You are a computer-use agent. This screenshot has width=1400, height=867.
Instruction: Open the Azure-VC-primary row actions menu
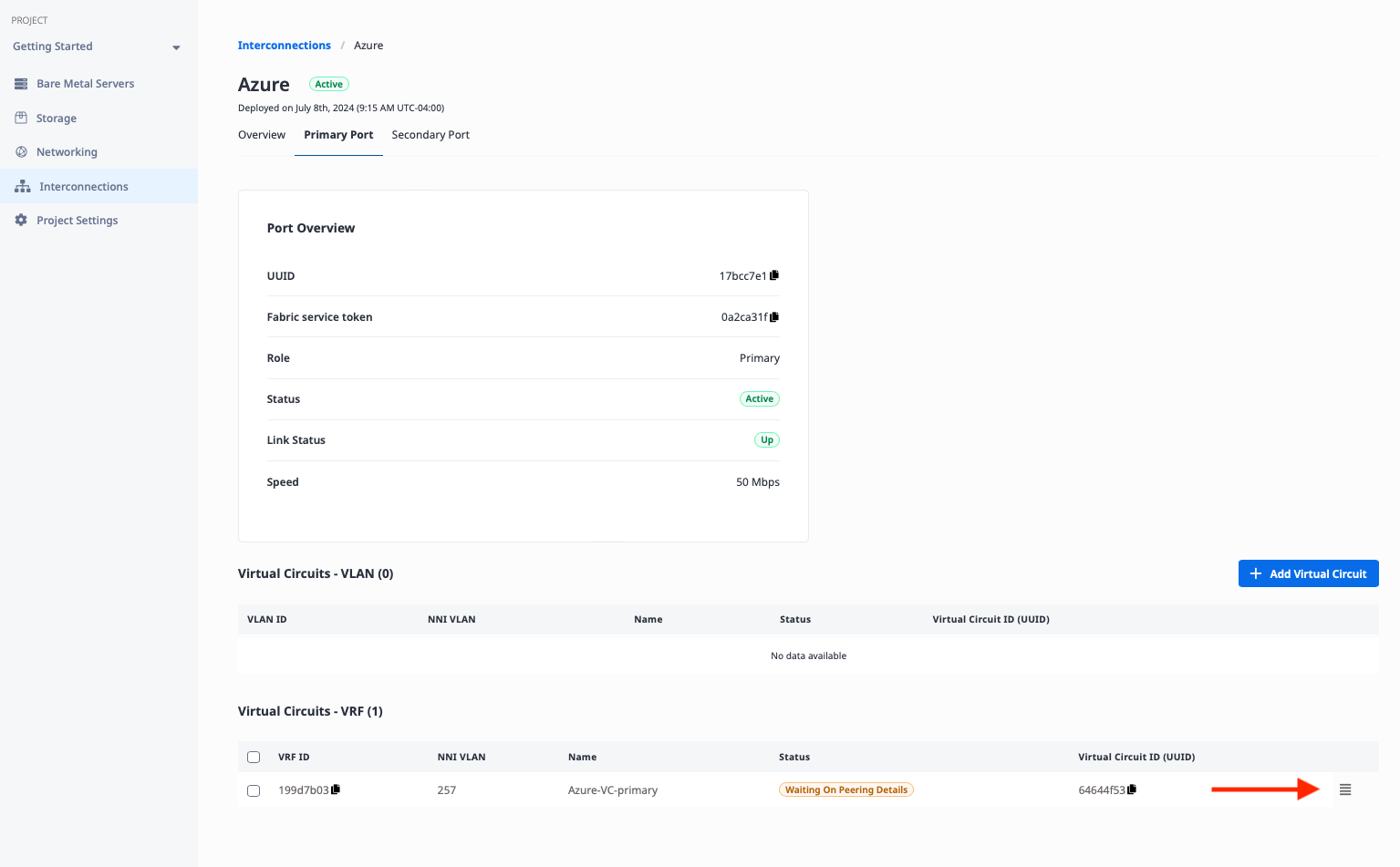click(x=1345, y=790)
